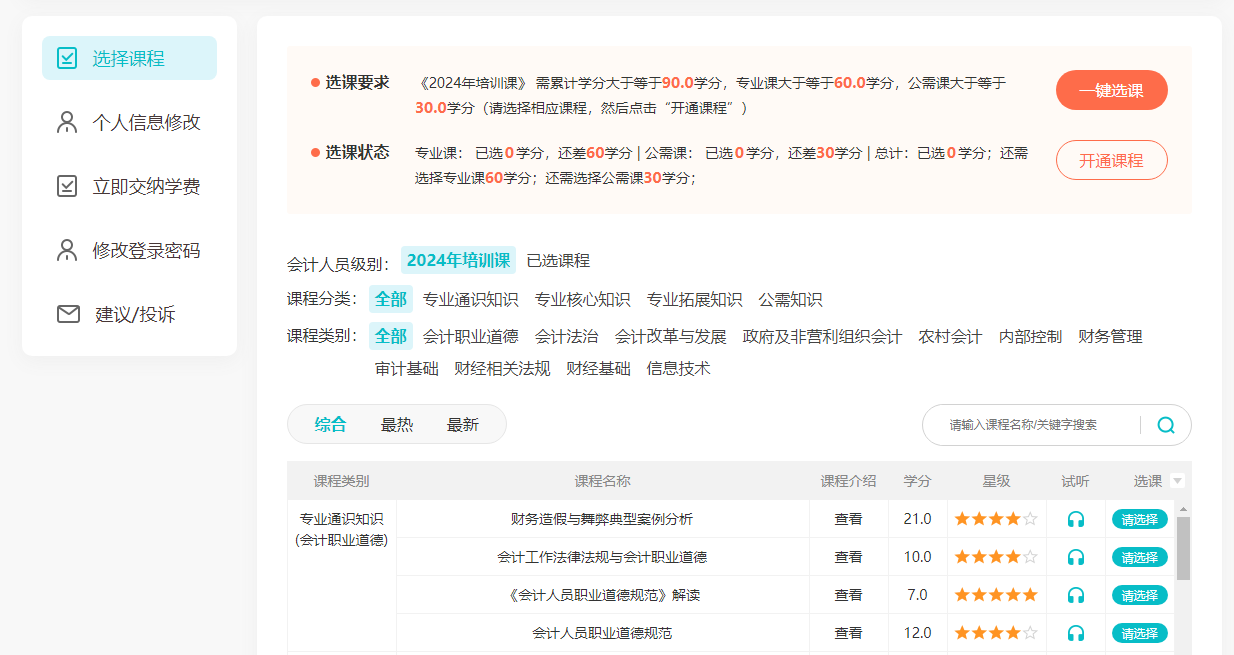
Task: Click the search magnifier icon
Action: 1165,425
